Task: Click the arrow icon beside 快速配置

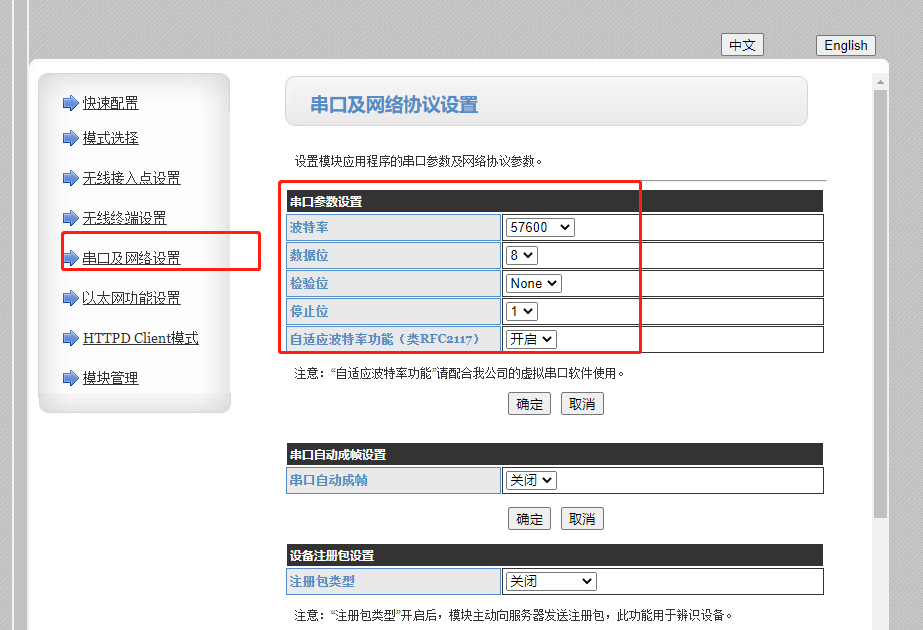Action: click(70, 103)
